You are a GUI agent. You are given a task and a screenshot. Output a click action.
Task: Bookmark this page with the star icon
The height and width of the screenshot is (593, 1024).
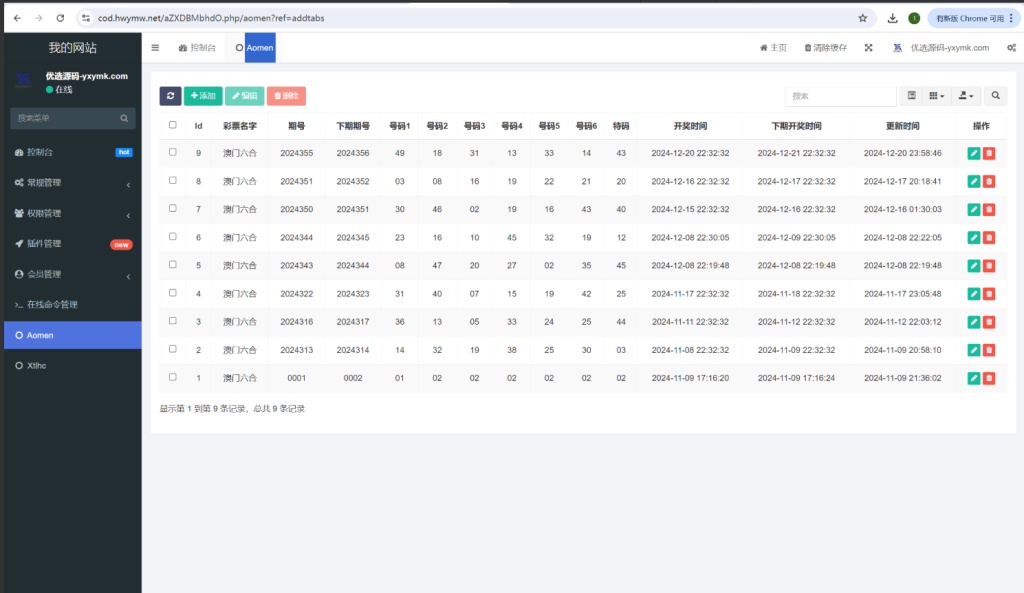coord(863,18)
